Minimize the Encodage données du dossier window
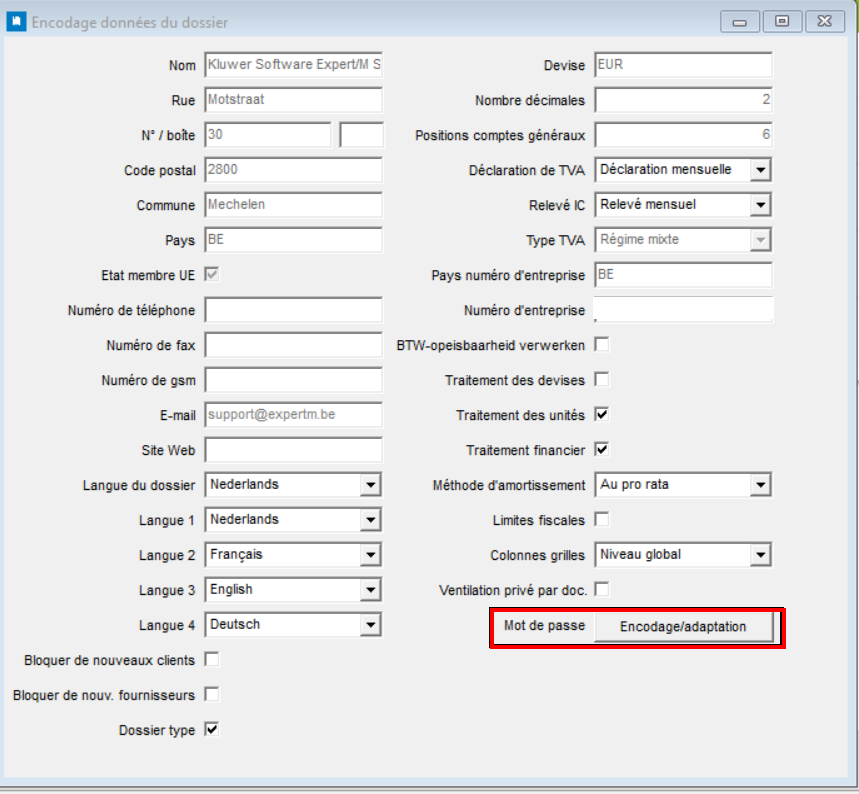Image resolution: width=859 pixels, height=794 pixels. click(740, 22)
